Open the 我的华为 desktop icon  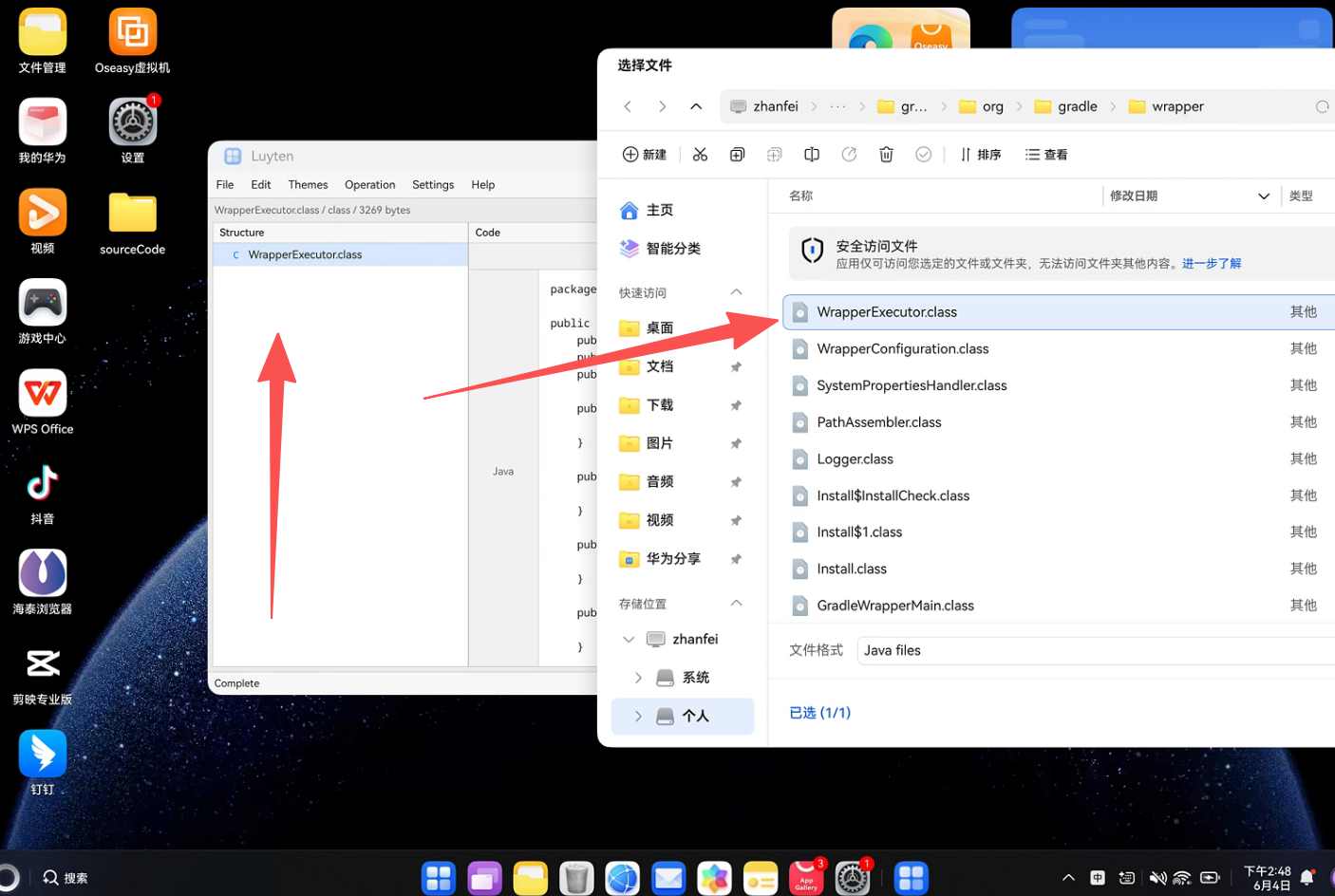click(x=43, y=132)
